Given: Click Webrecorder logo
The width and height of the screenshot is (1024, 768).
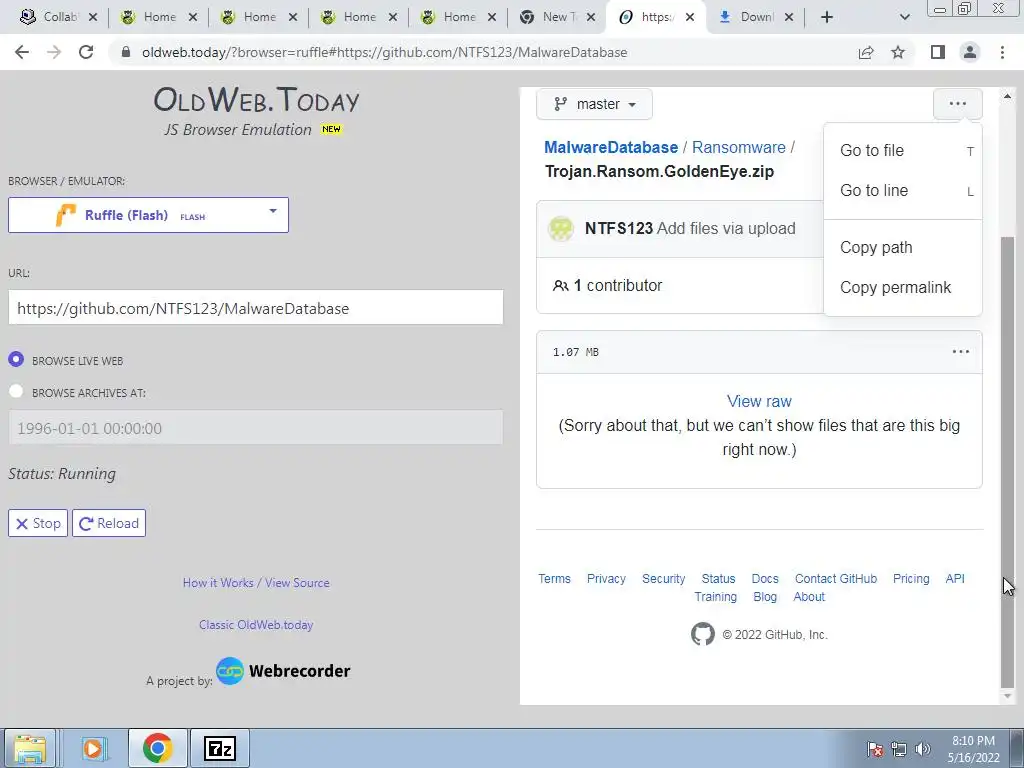Looking at the screenshot, I should (283, 671).
